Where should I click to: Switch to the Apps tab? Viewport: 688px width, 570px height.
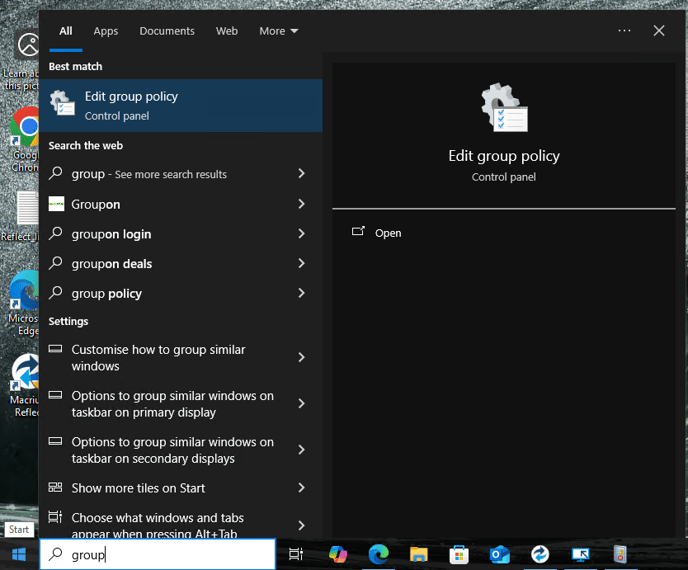106,31
